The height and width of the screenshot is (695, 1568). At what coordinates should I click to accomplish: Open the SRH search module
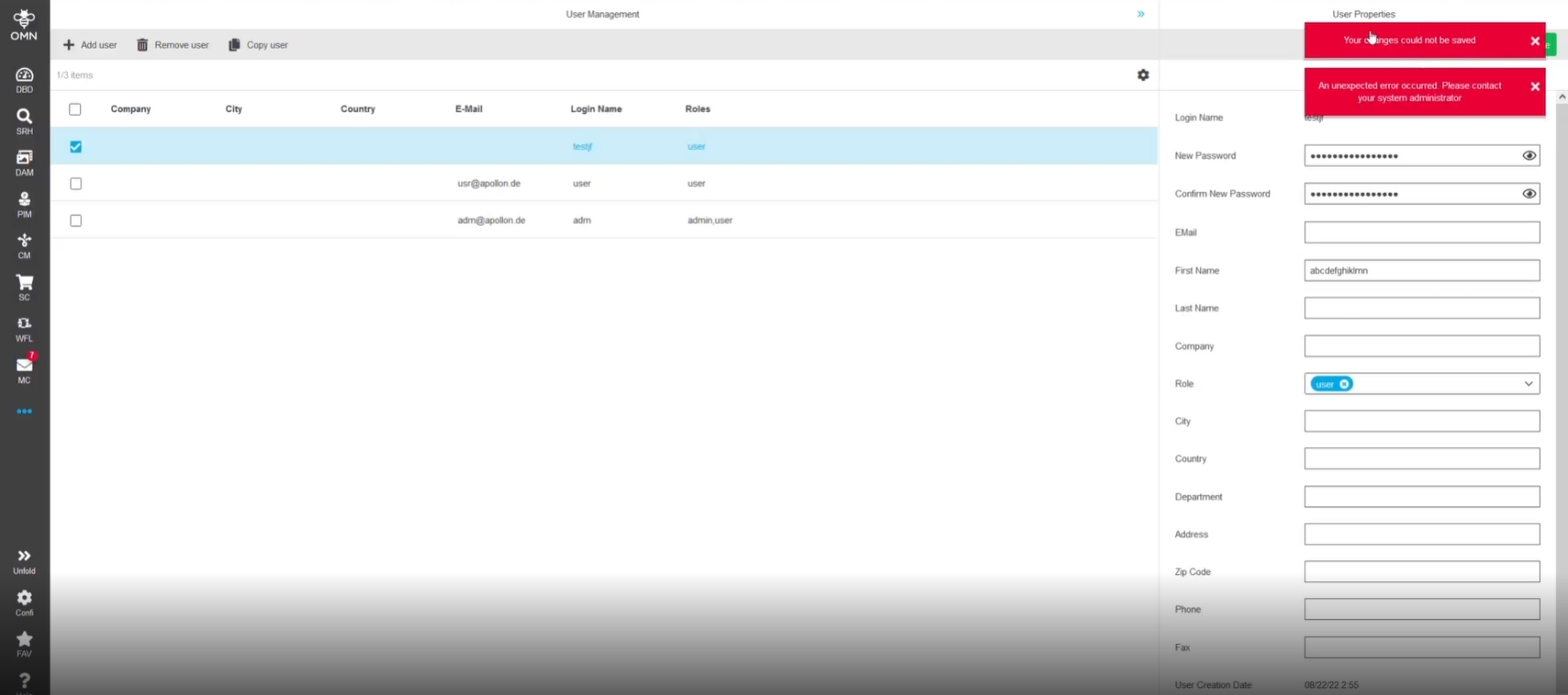pyautogui.click(x=24, y=121)
